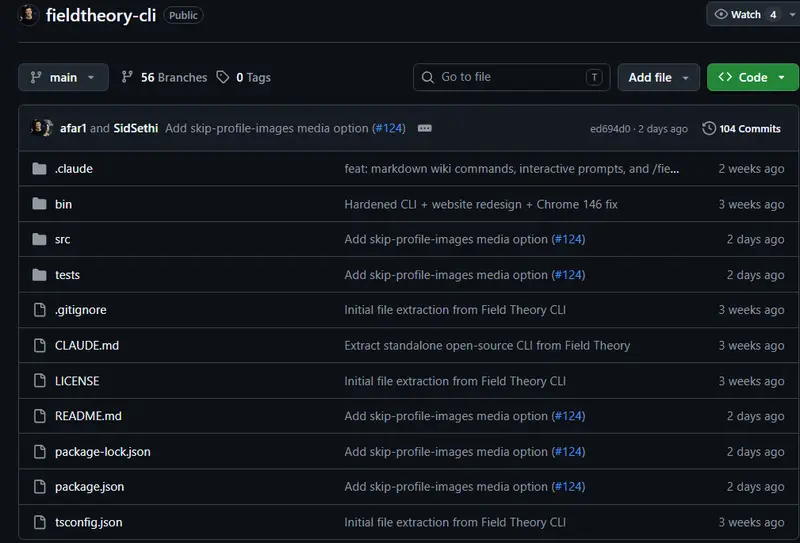Open the tests folder
The image size is (800, 543).
[x=67, y=275]
